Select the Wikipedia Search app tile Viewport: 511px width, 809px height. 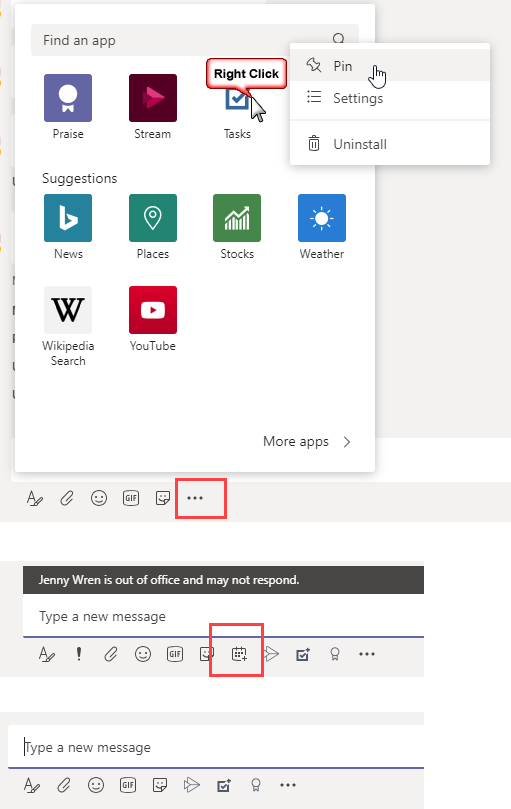[68, 310]
